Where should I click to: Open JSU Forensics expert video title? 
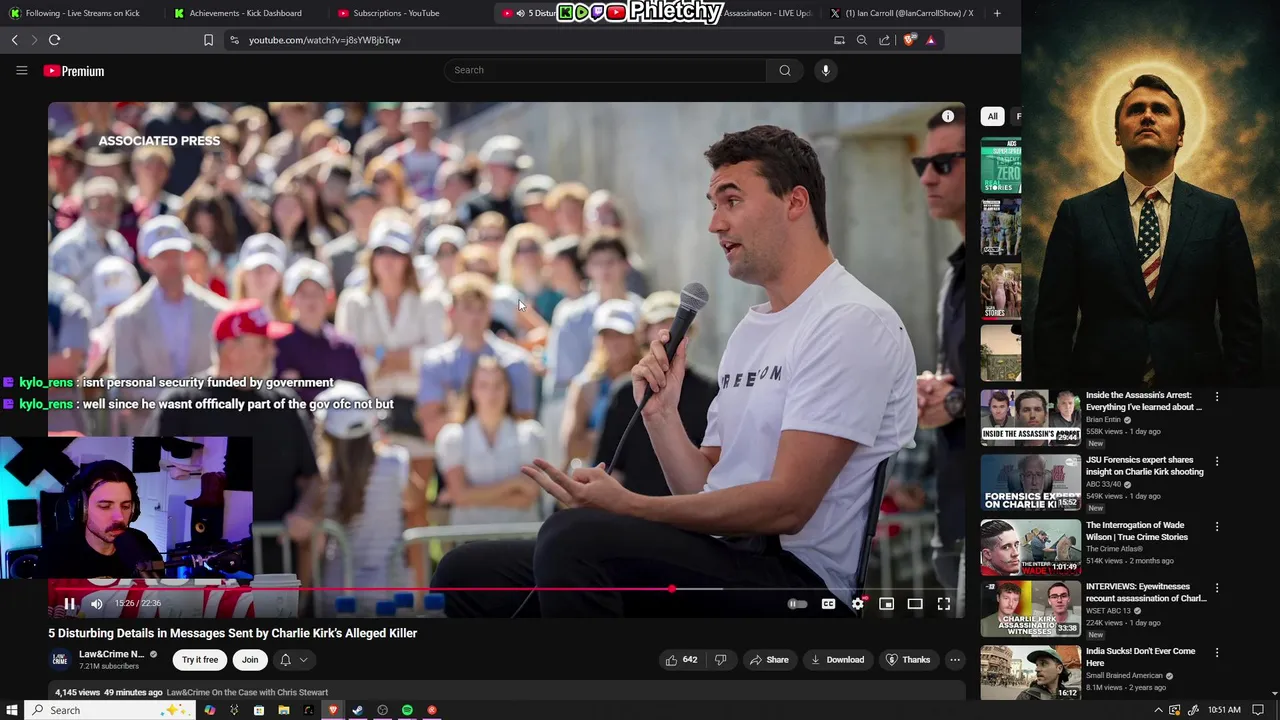(x=1145, y=466)
